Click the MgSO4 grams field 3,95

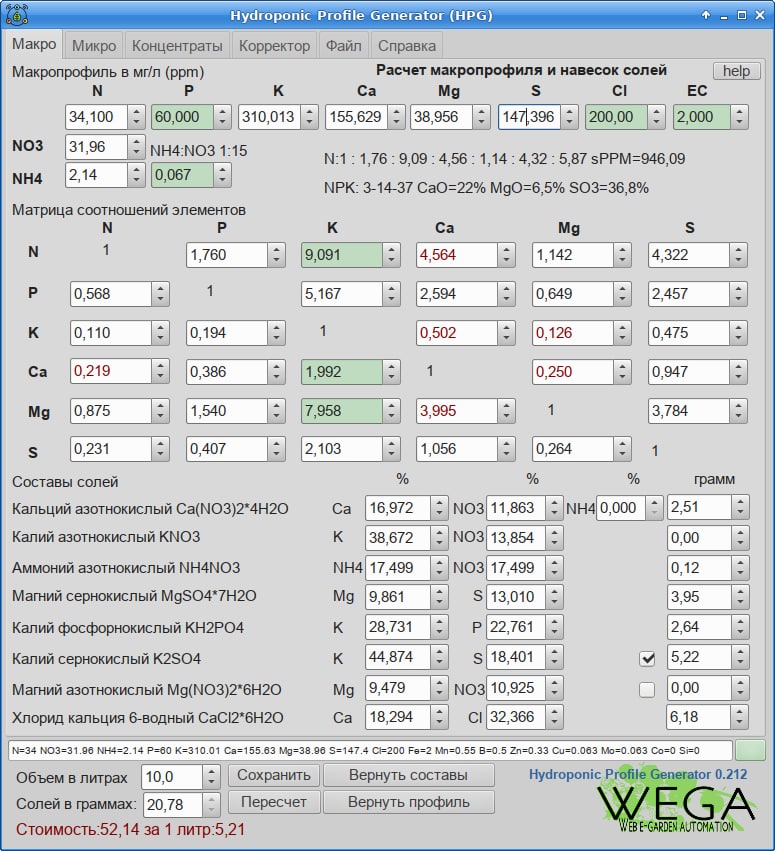coord(699,597)
